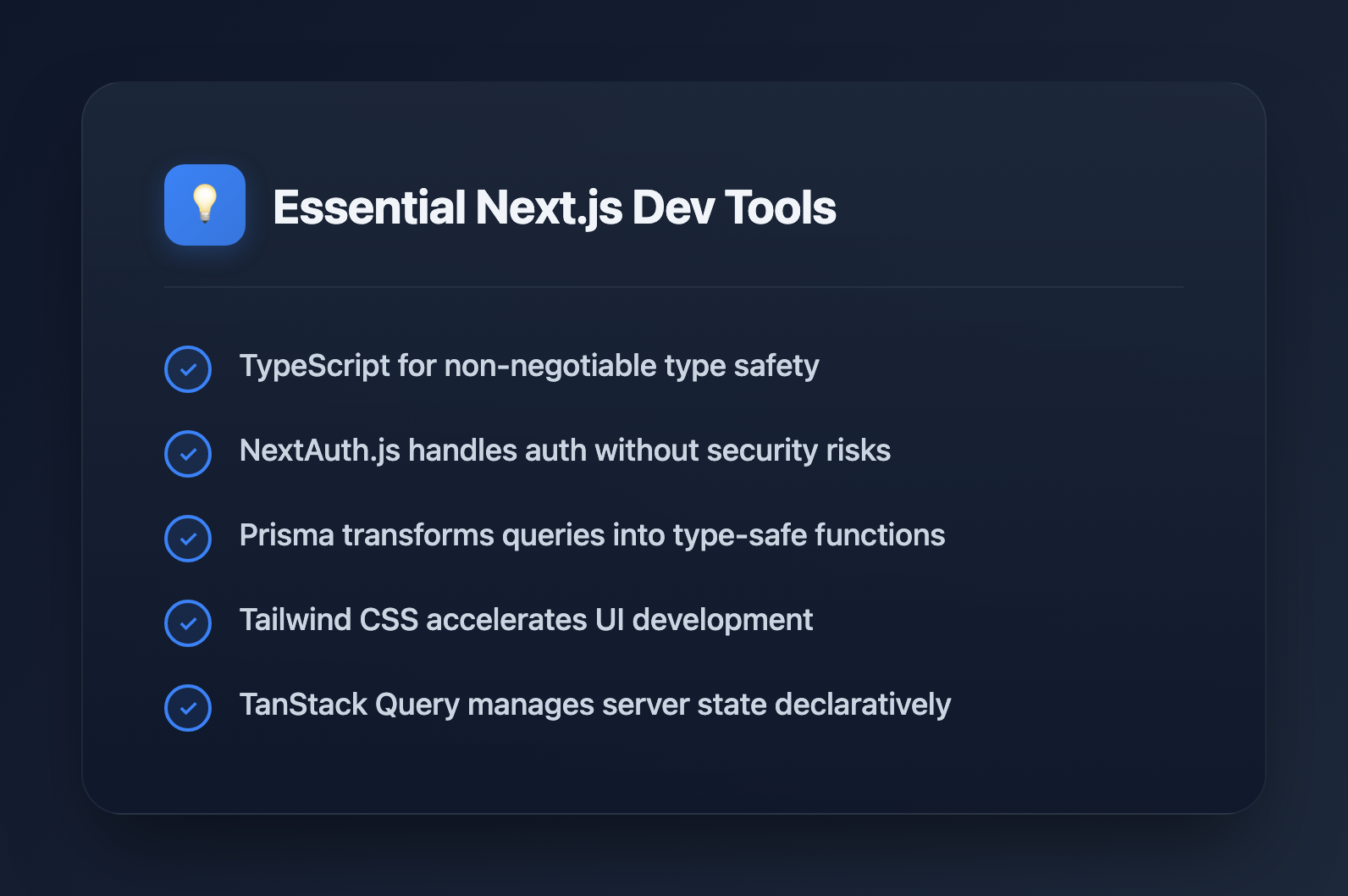Click the check icon beside Prisma line
1348x896 pixels.
[x=188, y=539]
